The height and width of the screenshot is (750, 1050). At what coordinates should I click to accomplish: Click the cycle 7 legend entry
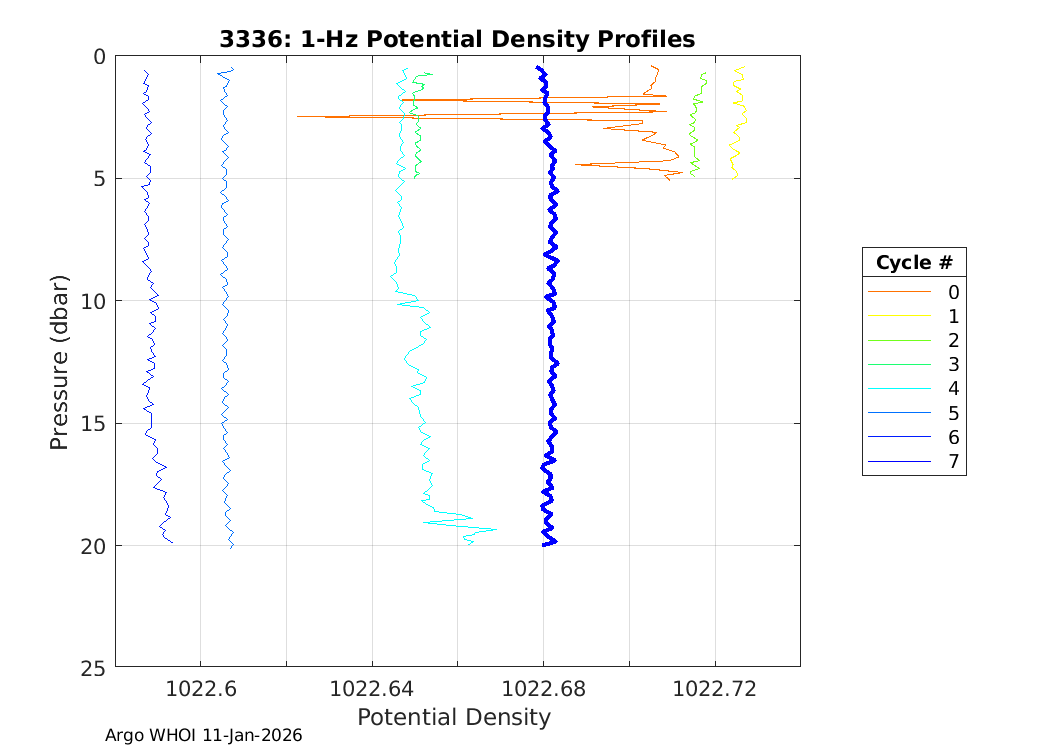click(x=914, y=461)
